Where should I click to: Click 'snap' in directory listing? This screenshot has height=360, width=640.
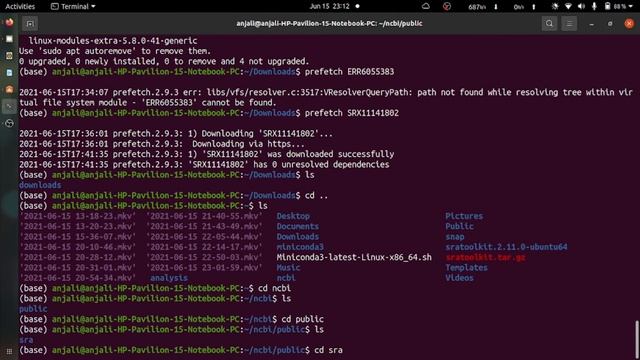455,237
